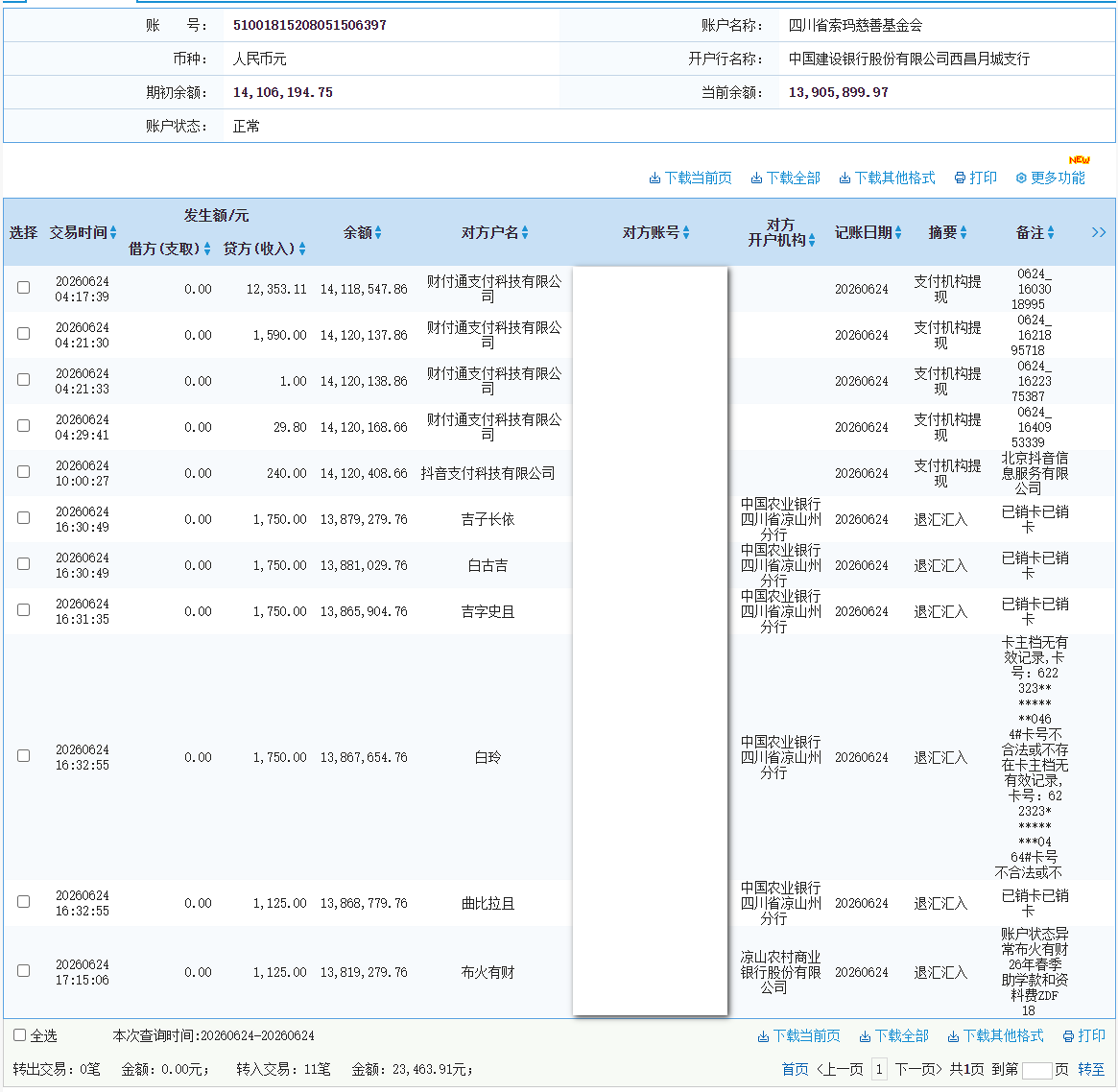Sort by 借方(支取) arrow icon

[206, 249]
